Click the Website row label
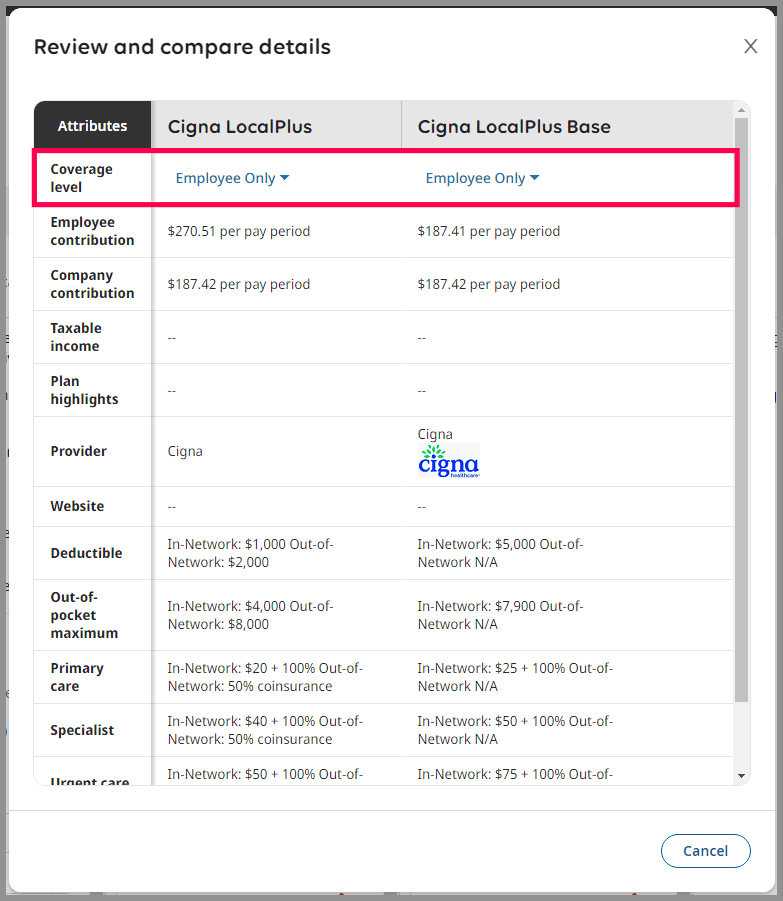Screen dimensions: 783x901 tap(77, 506)
